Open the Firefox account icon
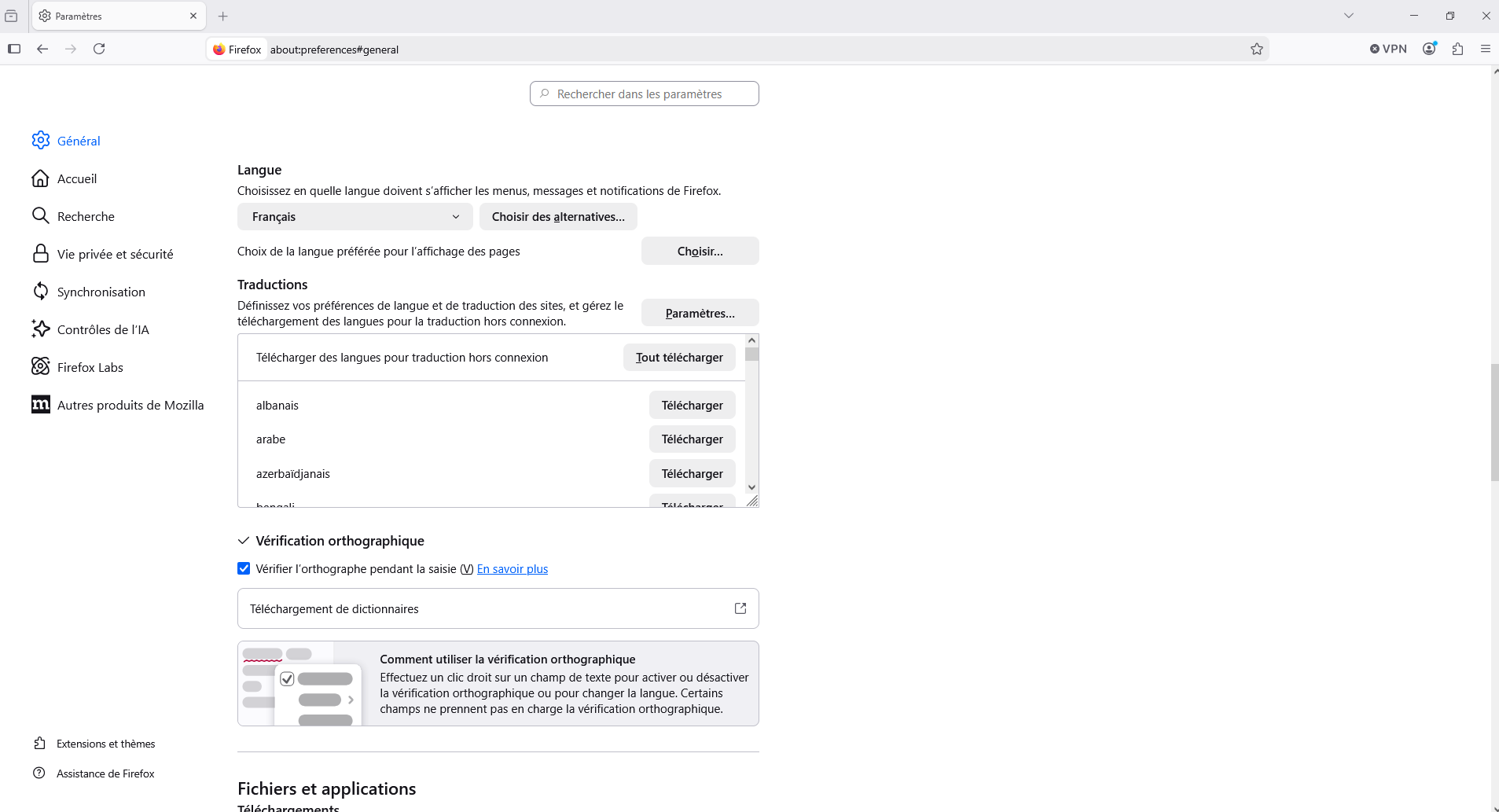This screenshot has width=1499, height=812. point(1429,49)
